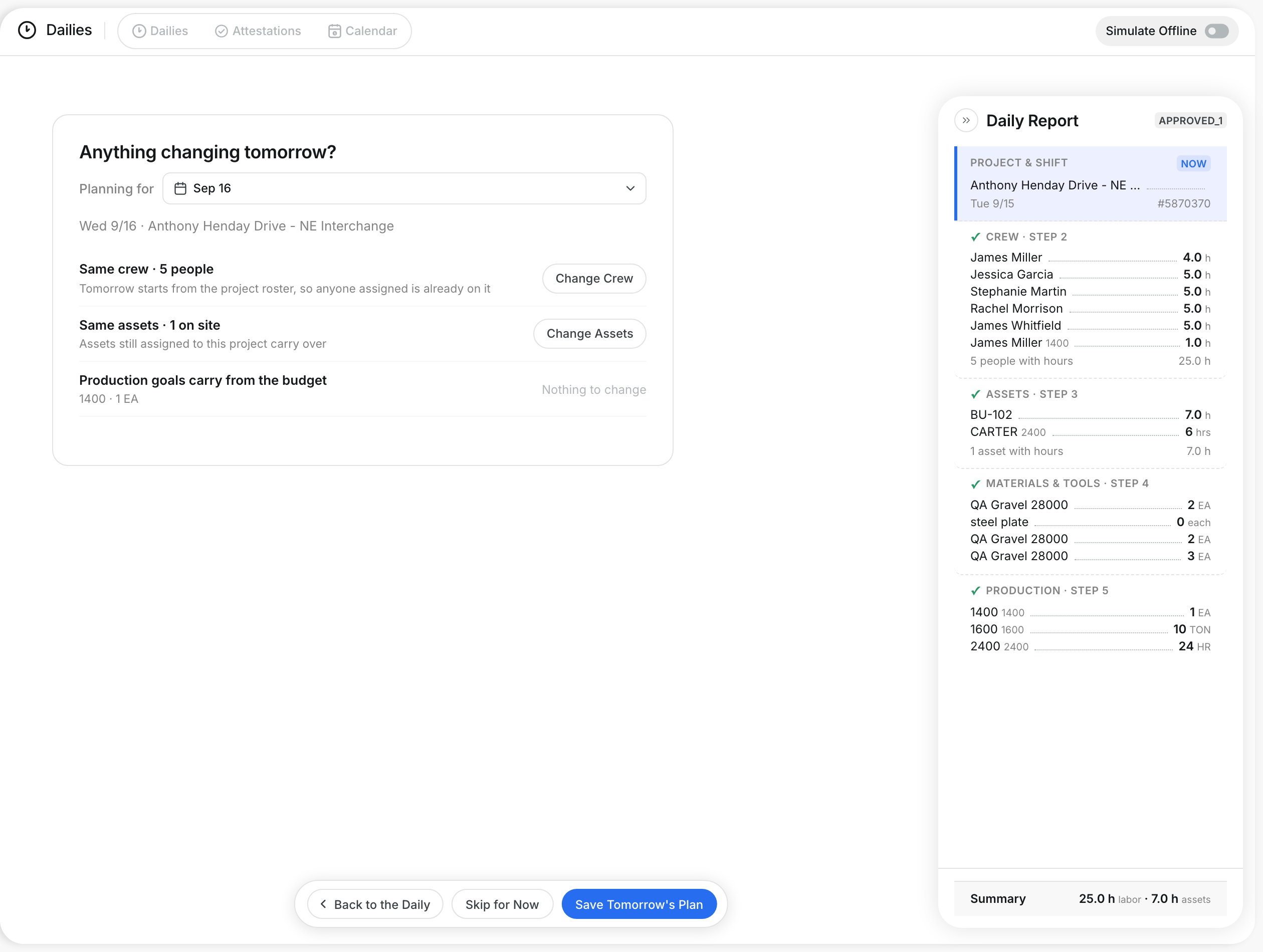Click project number #5870370
This screenshot has height=952, width=1263.
pyautogui.click(x=1183, y=204)
